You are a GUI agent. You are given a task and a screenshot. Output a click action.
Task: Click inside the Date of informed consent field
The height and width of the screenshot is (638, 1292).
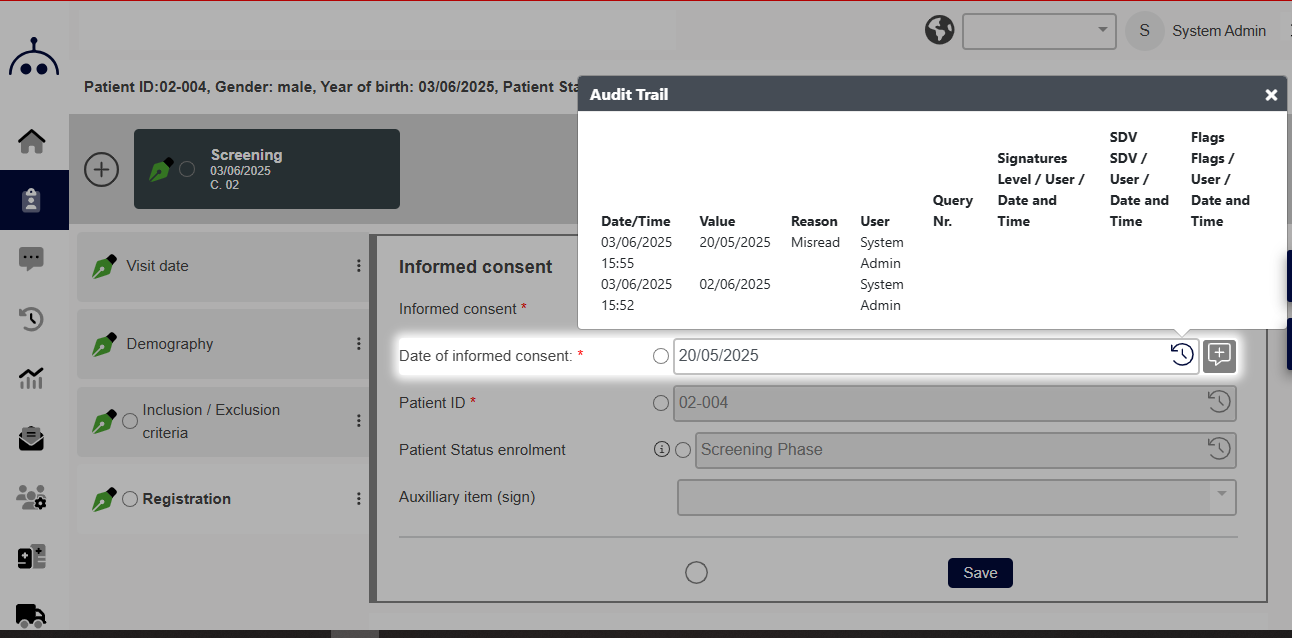tap(900, 356)
